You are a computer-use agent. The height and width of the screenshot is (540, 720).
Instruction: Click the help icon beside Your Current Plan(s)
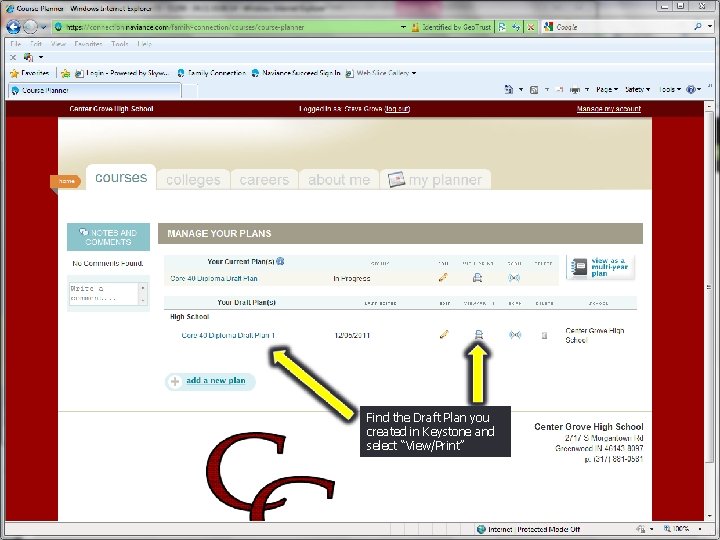tap(280, 261)
